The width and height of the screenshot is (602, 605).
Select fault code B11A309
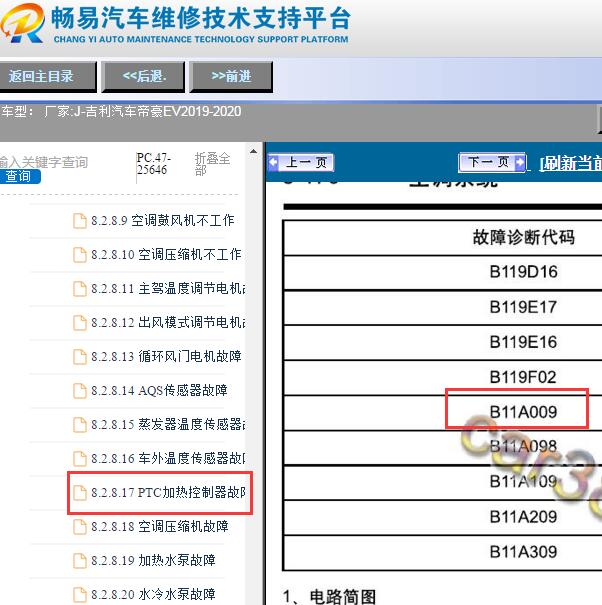point(523,552)
